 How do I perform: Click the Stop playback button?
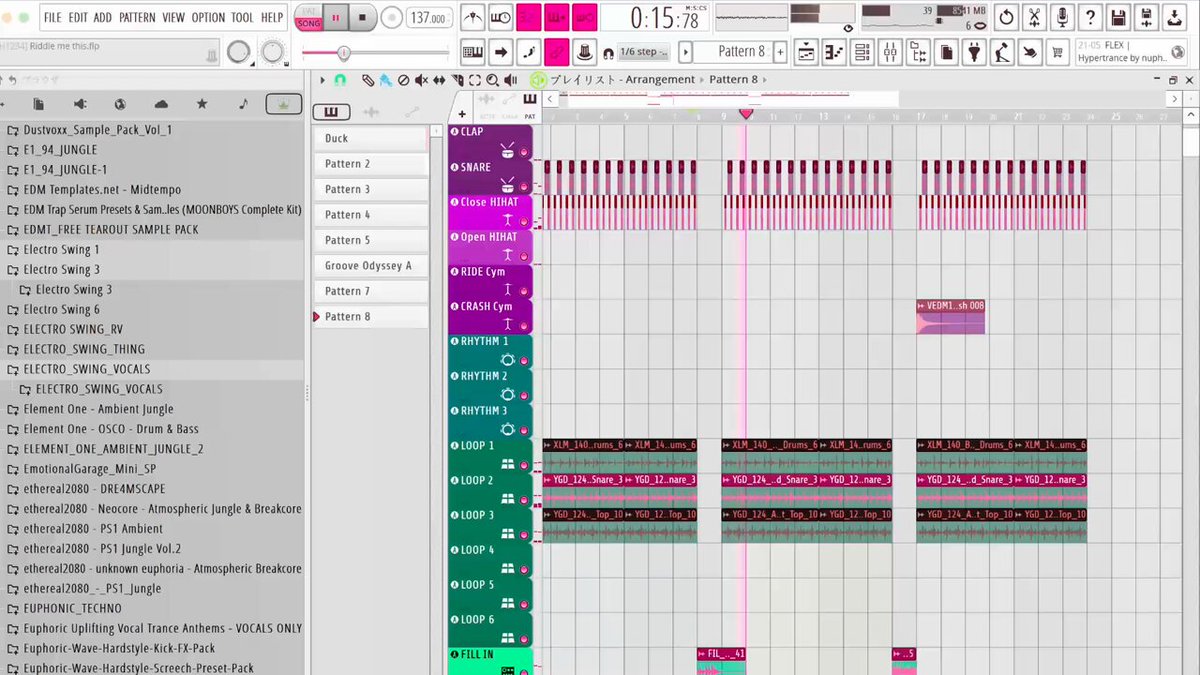362,17
